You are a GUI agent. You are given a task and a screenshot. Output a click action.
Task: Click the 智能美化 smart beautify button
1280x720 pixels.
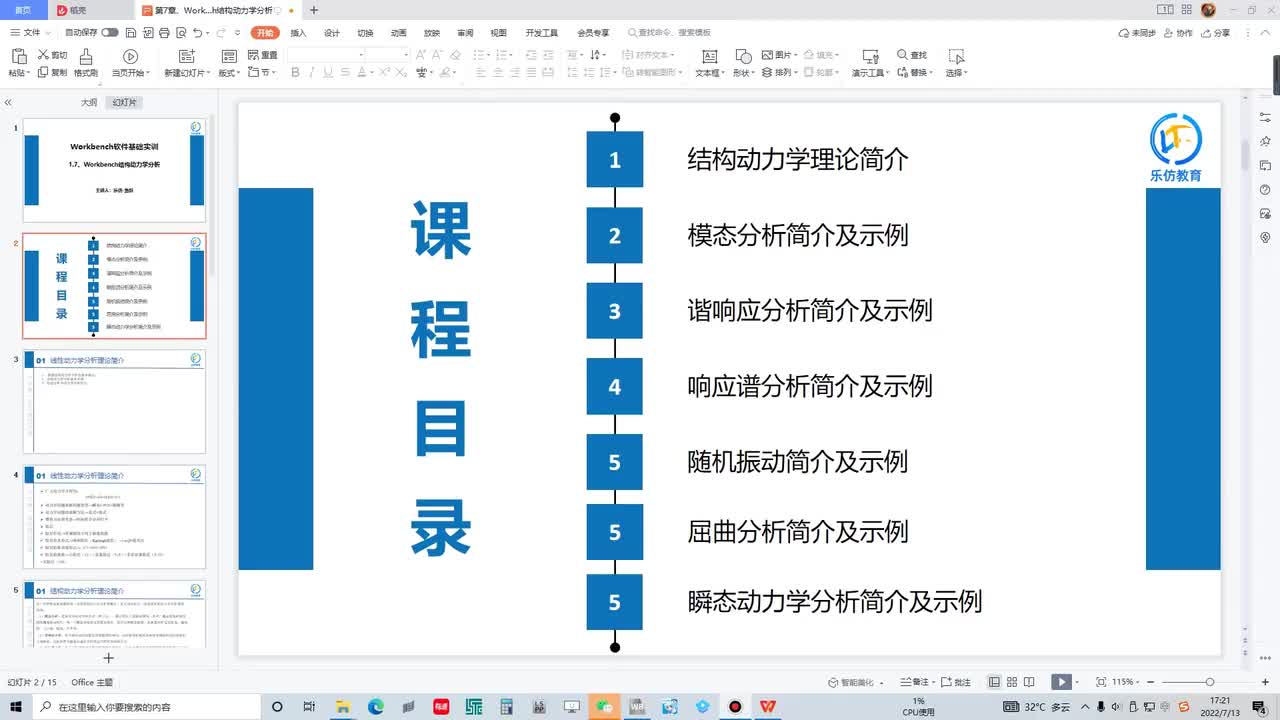click(x=855, y=682)
